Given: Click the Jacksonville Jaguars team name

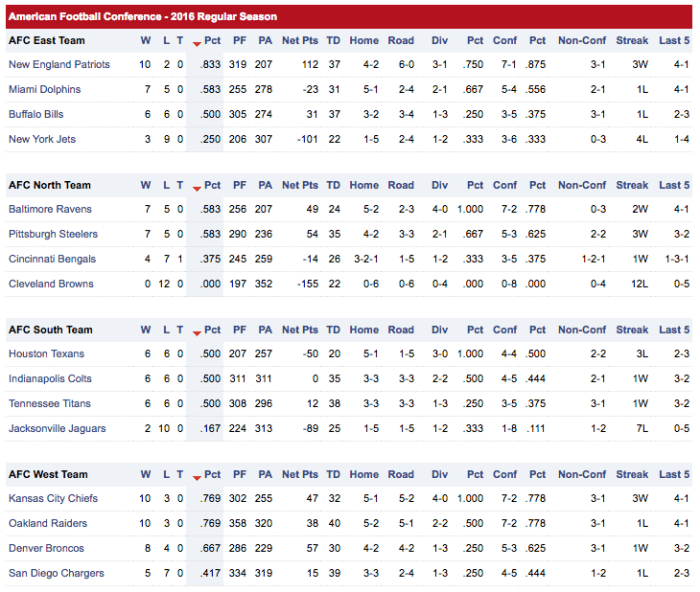Looking at the screenshot, I should pyautogui.click(x=55, y=429).
